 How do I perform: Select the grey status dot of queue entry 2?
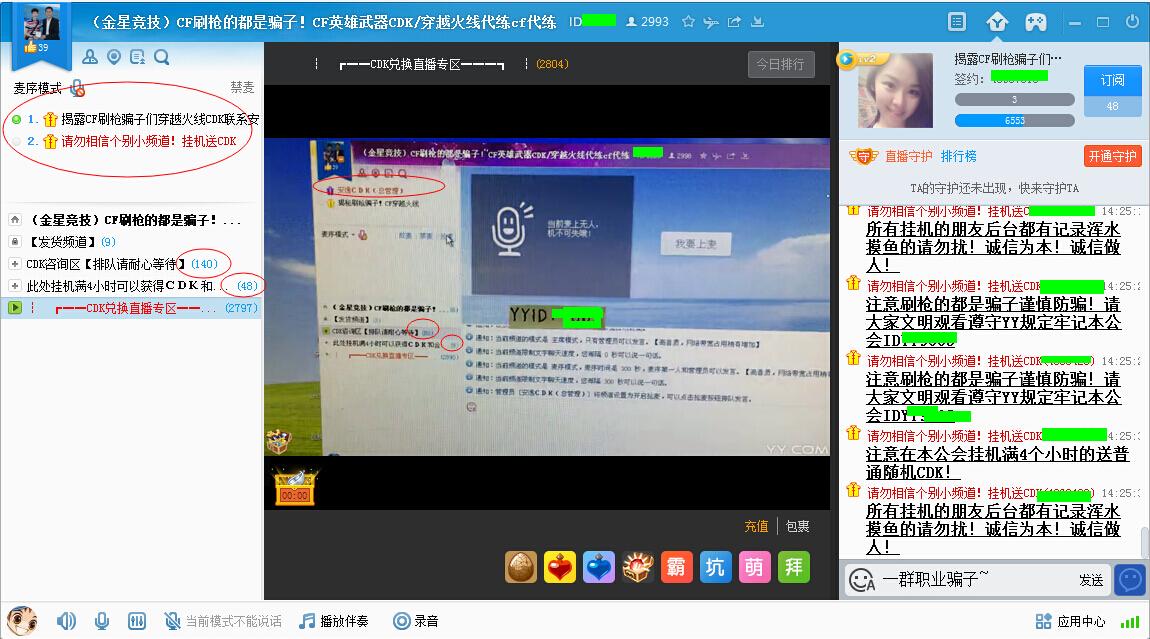(x=17, y=142)
